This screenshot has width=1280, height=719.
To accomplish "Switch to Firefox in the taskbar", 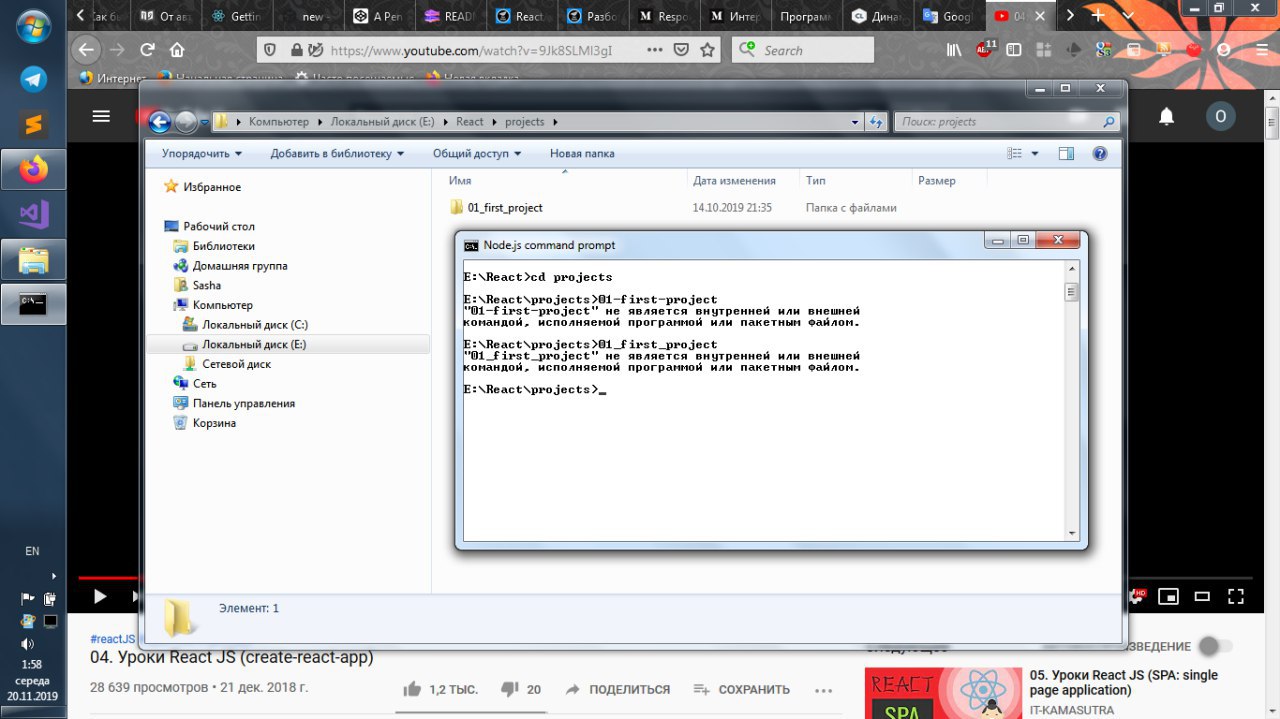I will (33, 170).
